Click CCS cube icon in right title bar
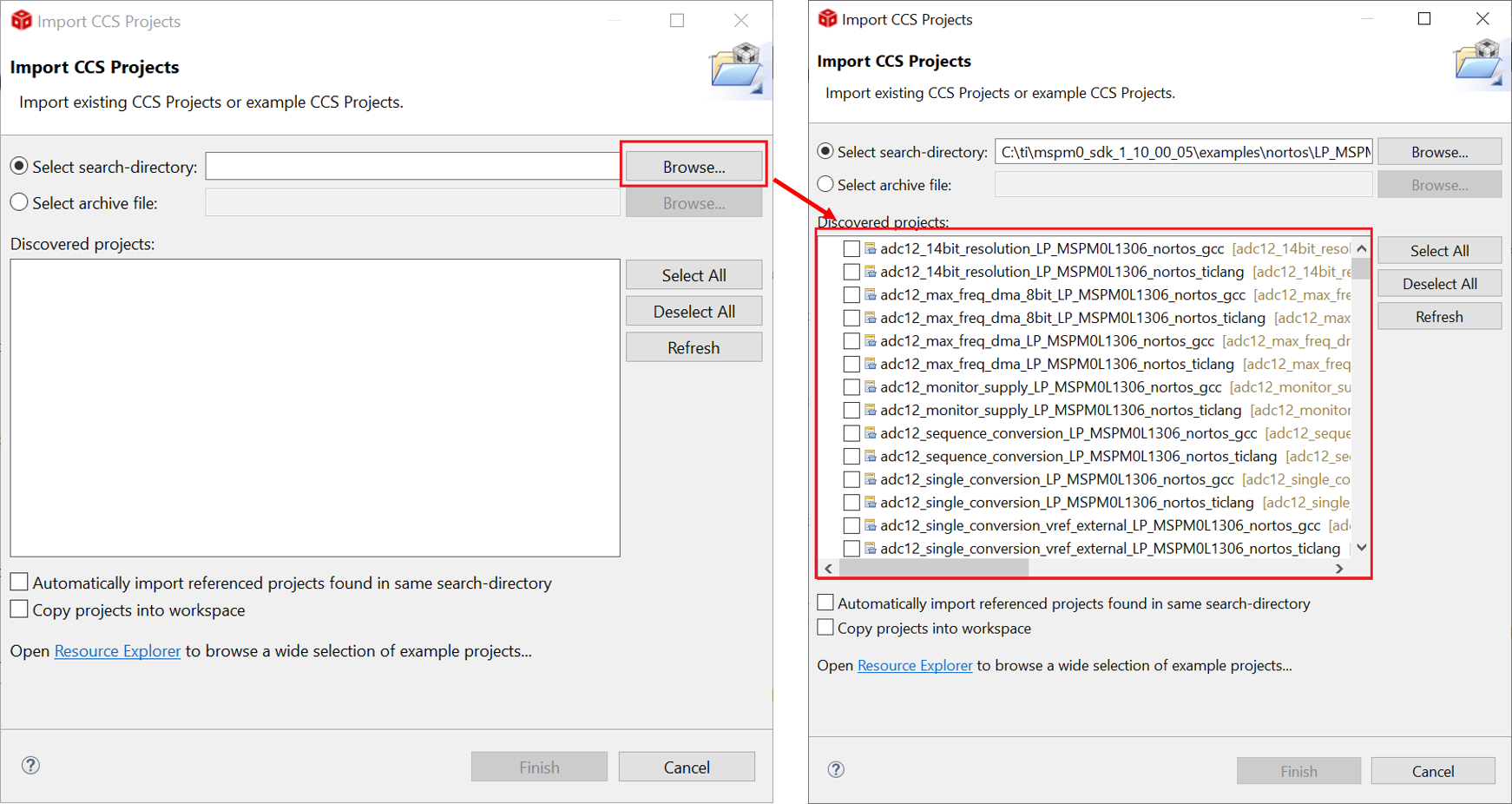Image resolution: width=1512 pixels, height=804 pixels. pyautogui.click(x=827, y=18)
